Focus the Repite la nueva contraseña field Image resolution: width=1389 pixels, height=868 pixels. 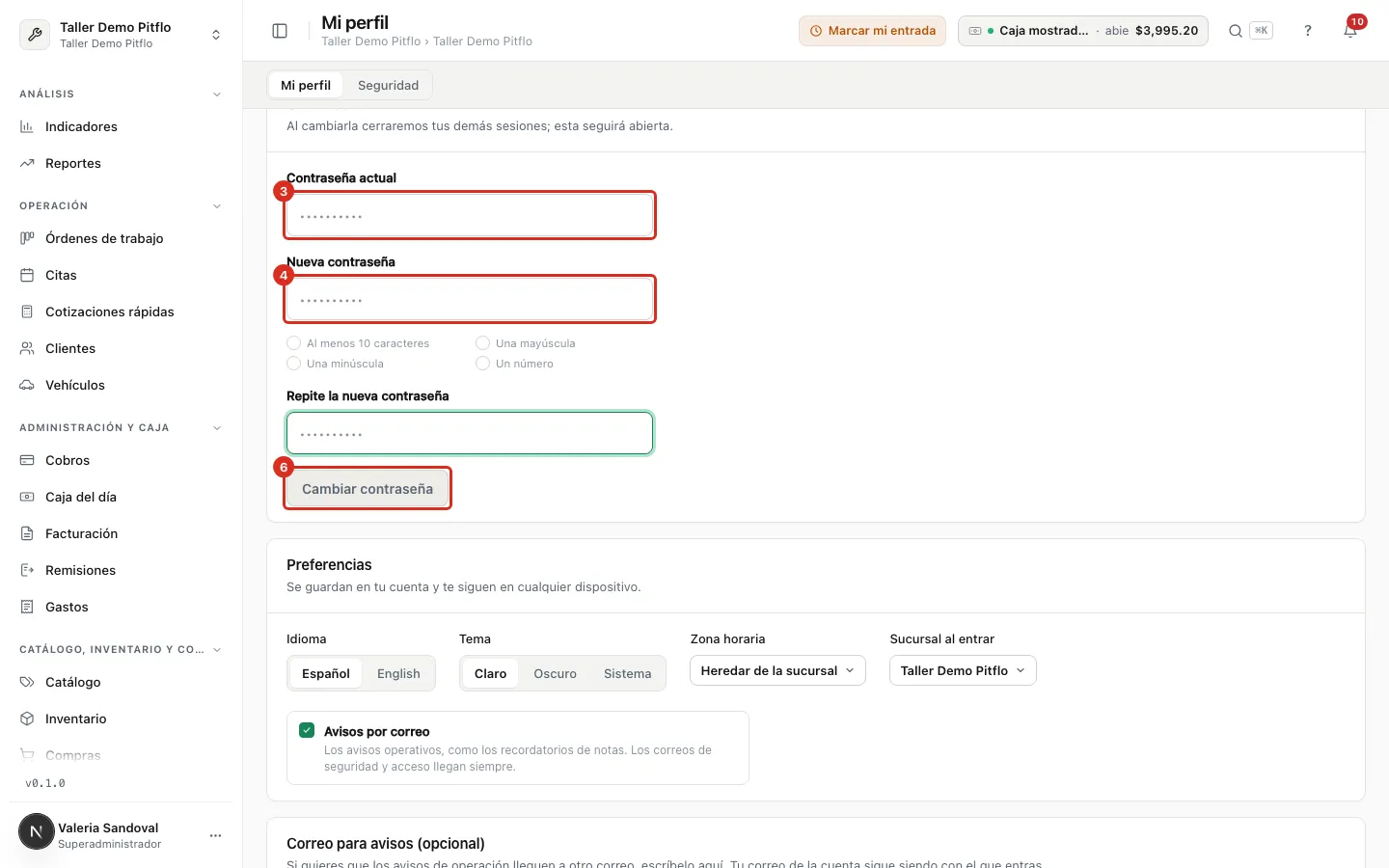(x=470, y=433)
